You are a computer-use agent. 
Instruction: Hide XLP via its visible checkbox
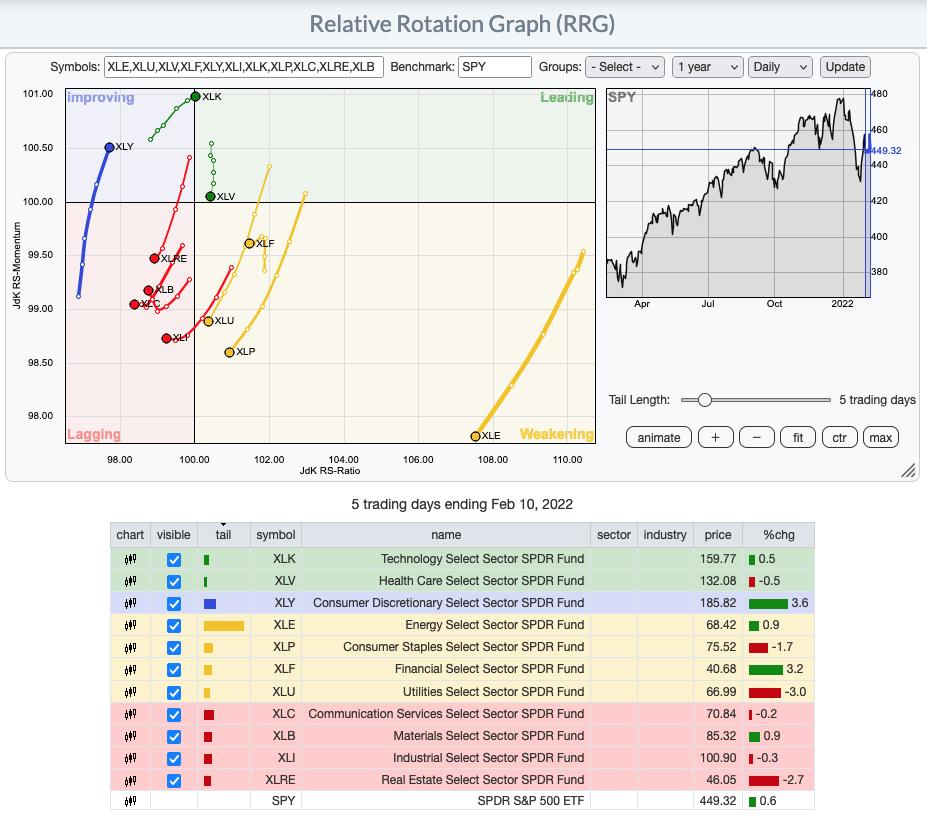(x=174, y=648)
